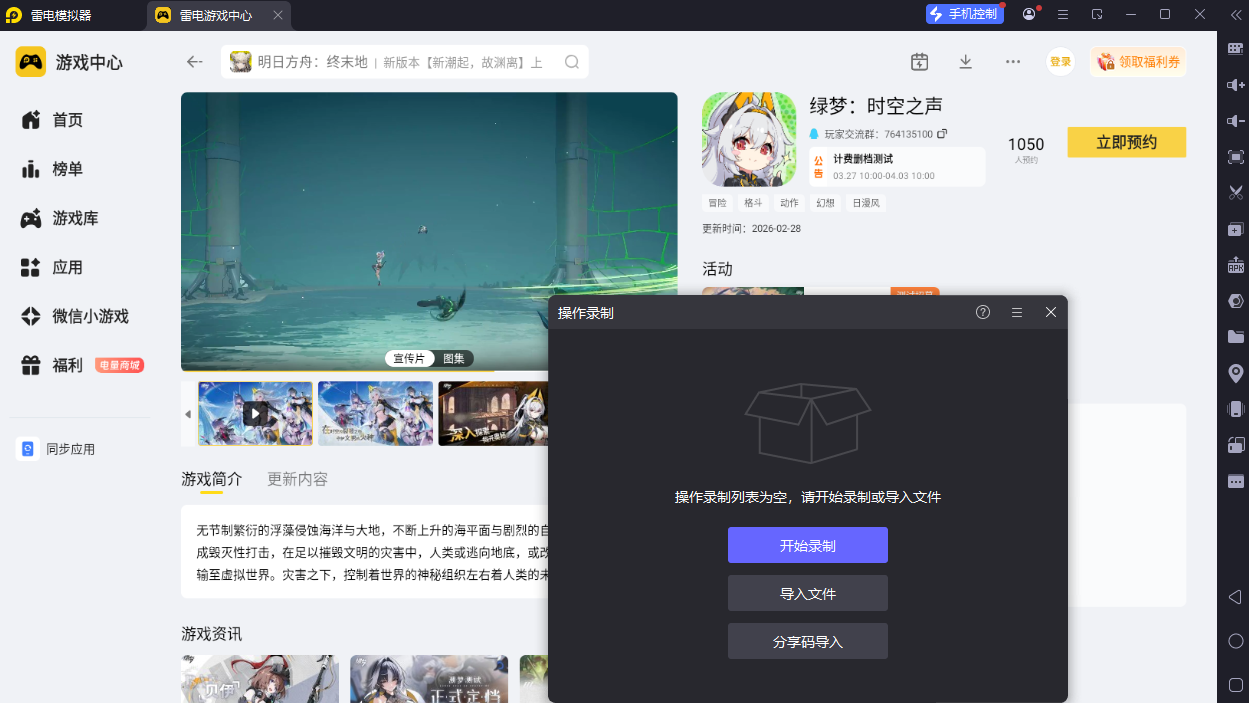Image resolution: width=1249 pixels, height=703 pixels.
Task: Open the APK install tool
Action: coord(1236,265)
